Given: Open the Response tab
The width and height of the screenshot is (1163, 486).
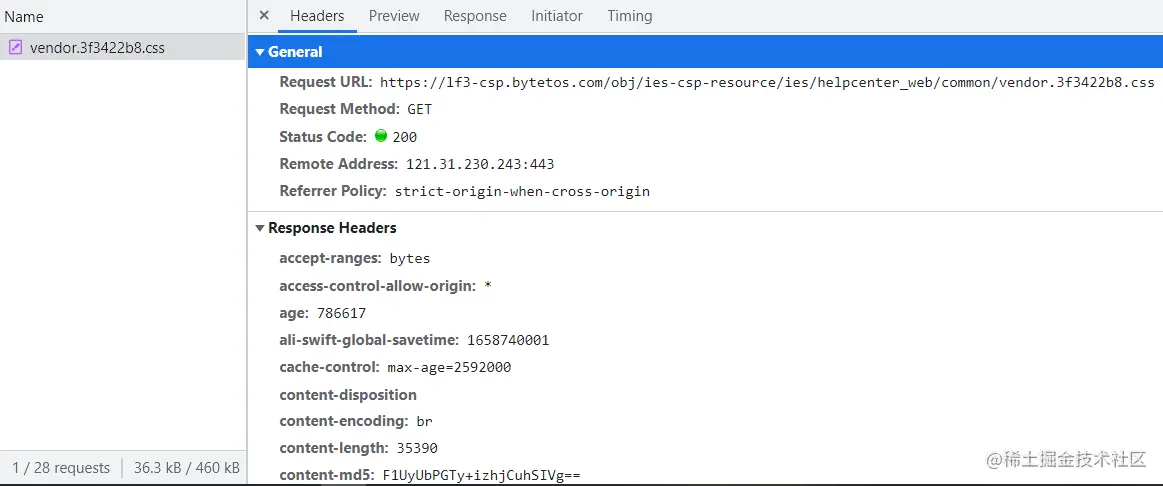Looking at the screenshot, I should [x=475, y=16].
